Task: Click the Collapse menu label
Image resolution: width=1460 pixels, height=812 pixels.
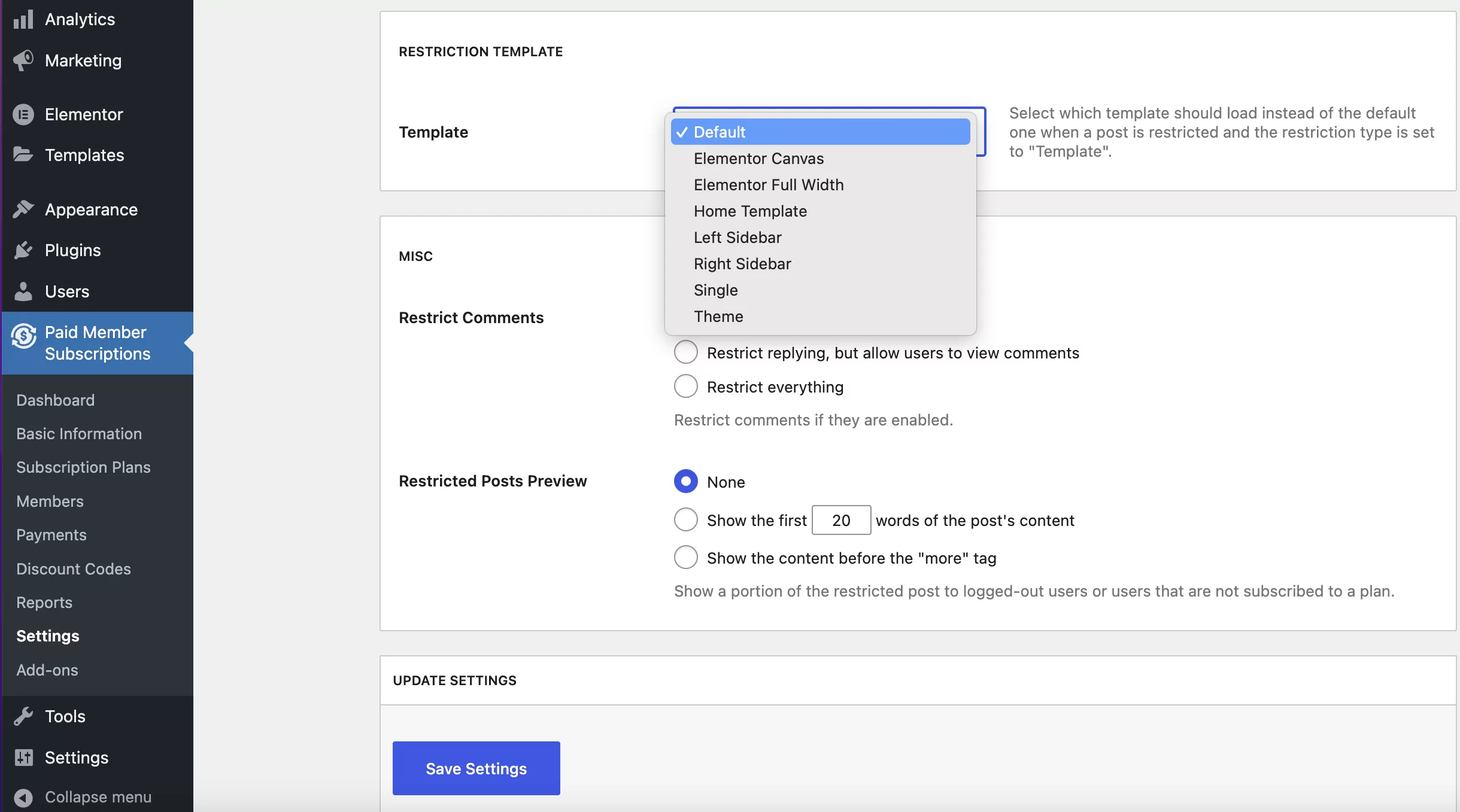Action: point(98,797)
